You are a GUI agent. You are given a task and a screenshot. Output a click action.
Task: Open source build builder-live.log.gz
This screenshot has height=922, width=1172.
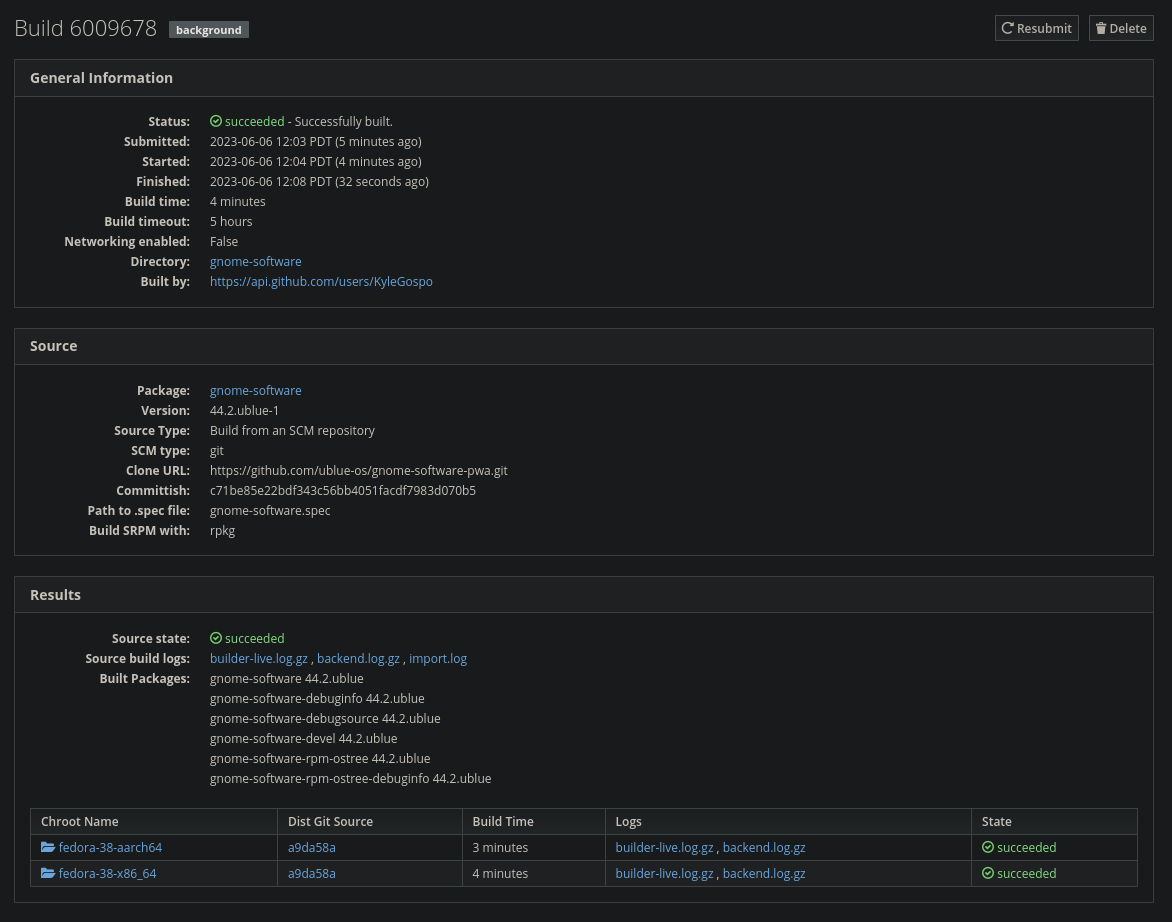pyautogui.click(x=259, y=658)
